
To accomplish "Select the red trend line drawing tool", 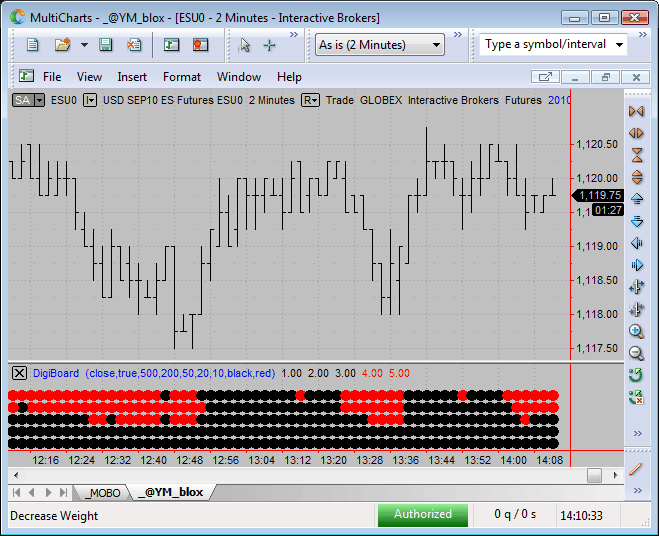I will click(636, 469).
